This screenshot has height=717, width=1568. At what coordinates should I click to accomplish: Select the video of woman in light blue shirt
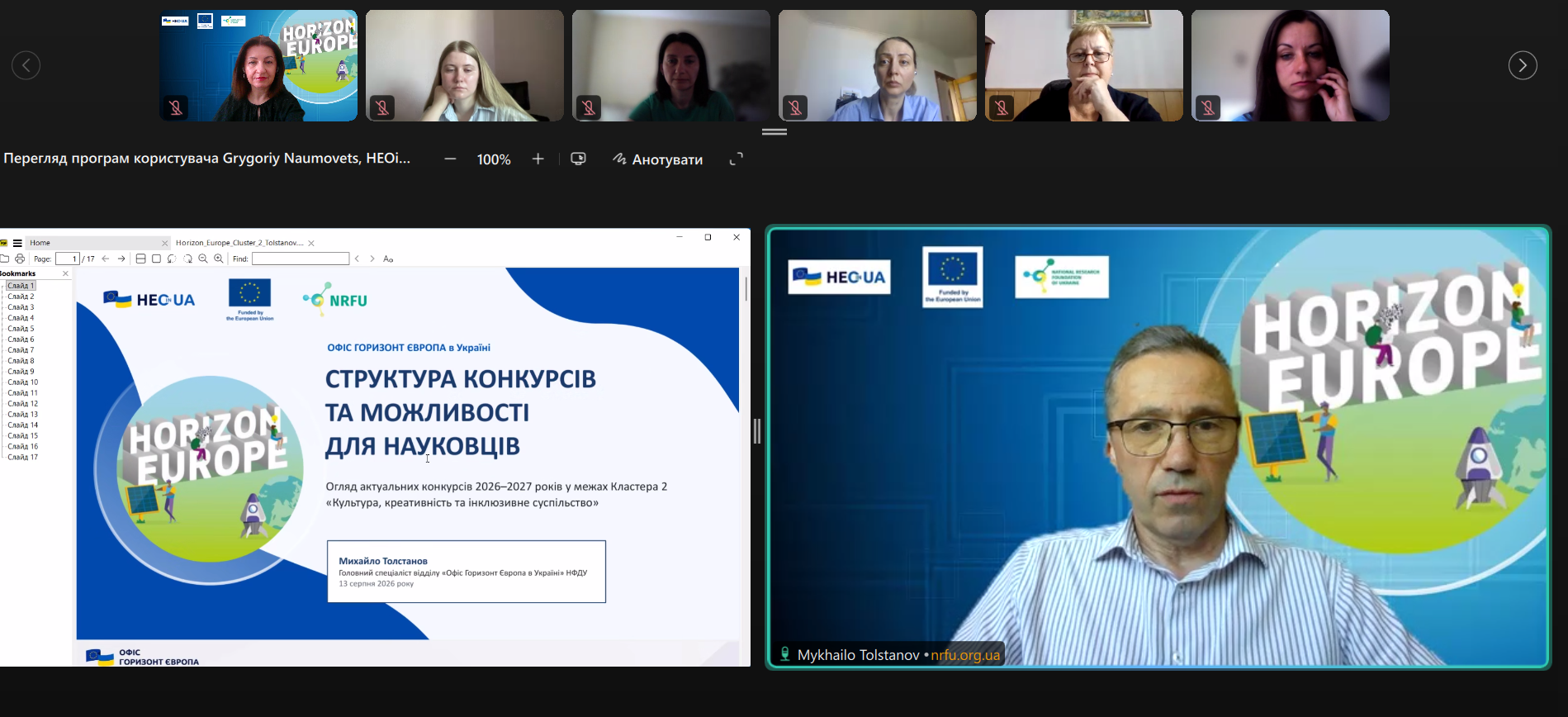pyautogui.click(x=878, y=65)
